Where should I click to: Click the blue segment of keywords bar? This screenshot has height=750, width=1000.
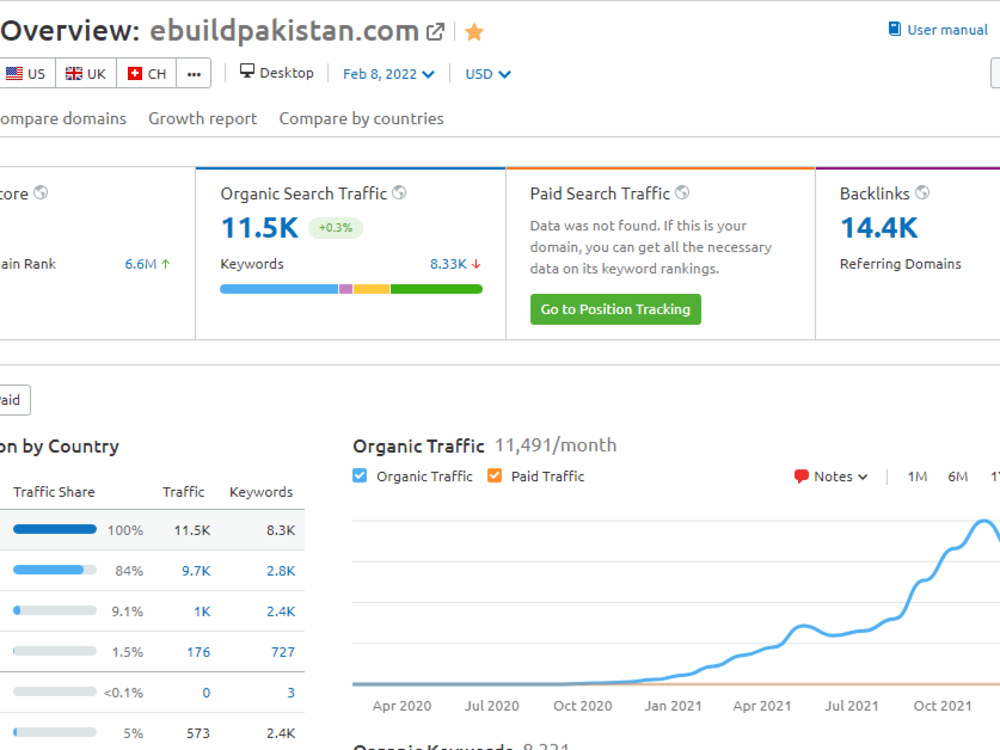click(279, 289)
